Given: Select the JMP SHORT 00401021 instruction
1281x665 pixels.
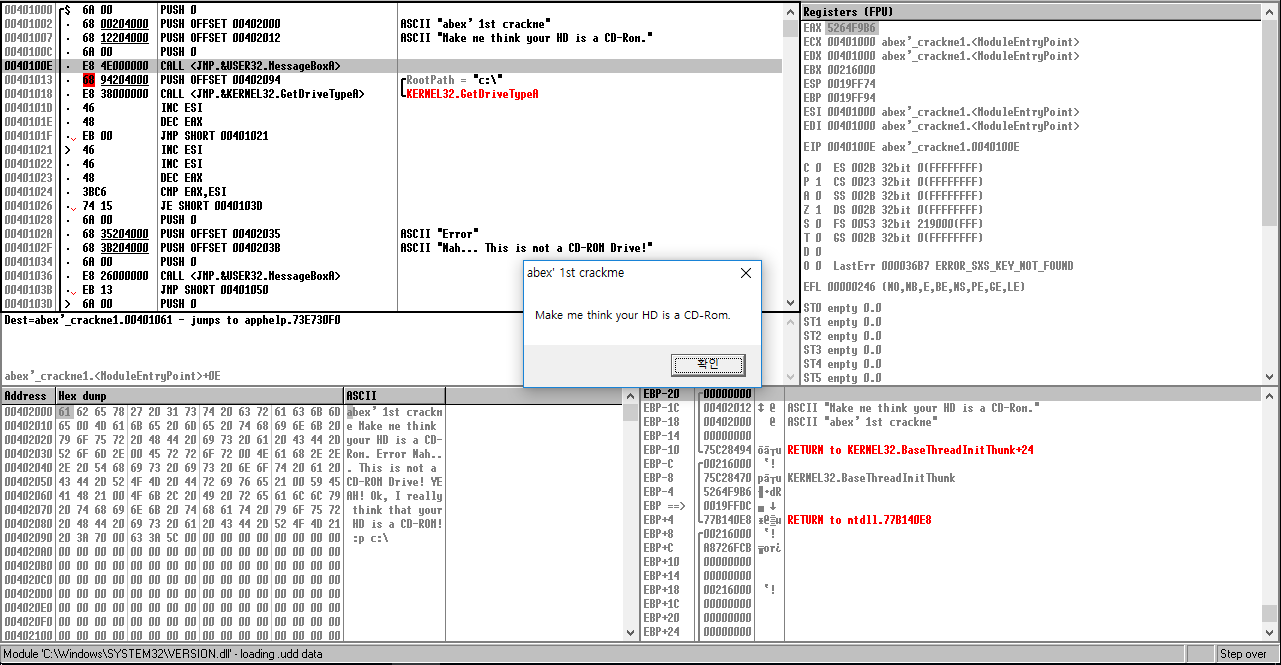Looking at the screenshot, I should coord(214,135).
